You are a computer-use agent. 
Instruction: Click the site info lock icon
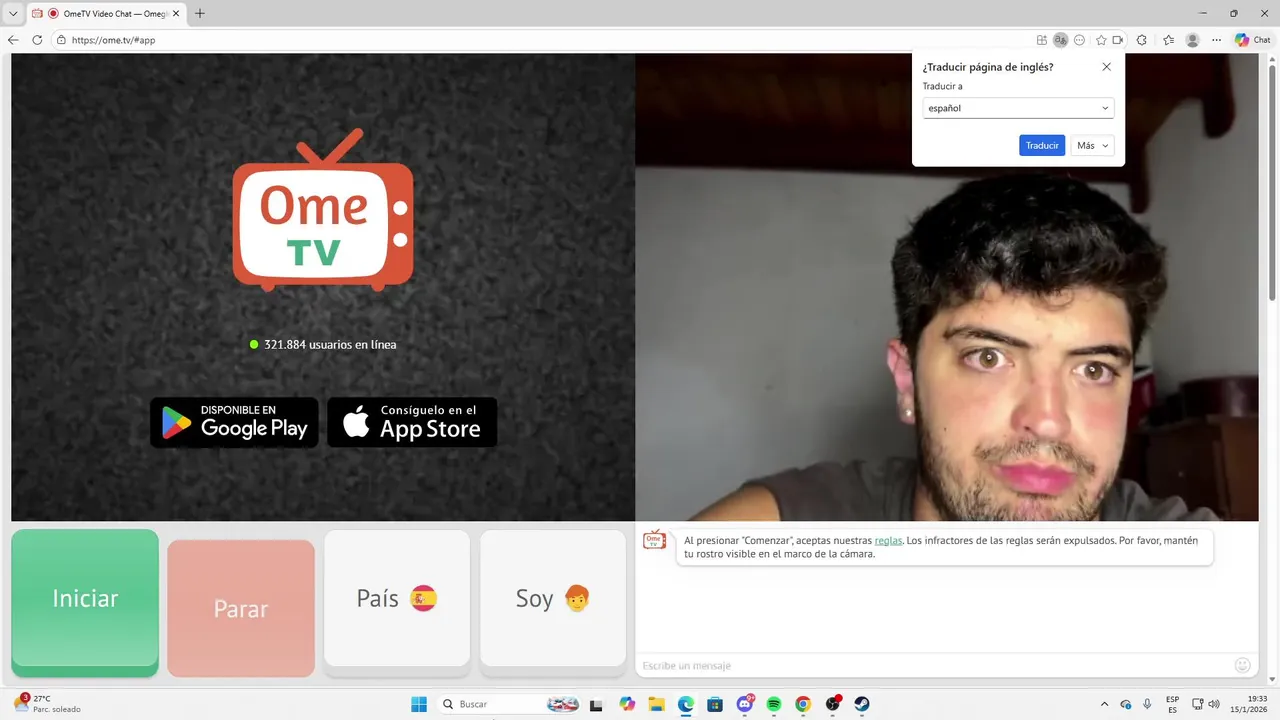(61, 40)
